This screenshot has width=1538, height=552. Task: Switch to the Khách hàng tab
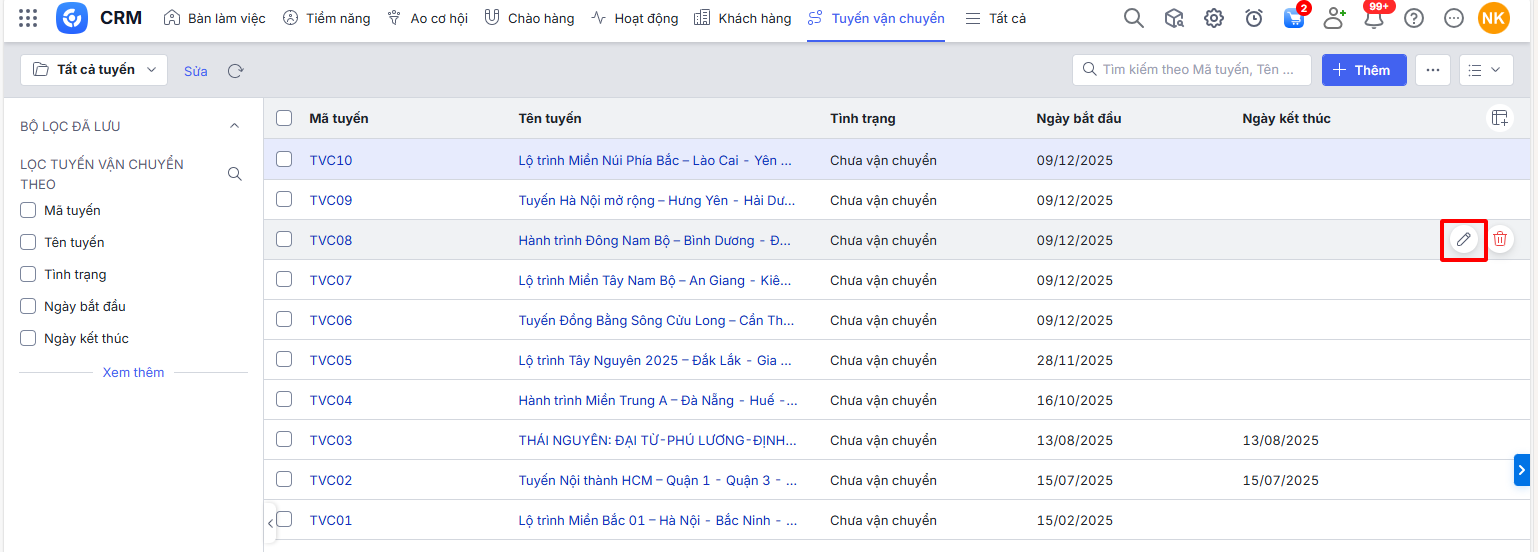[742, 18]
